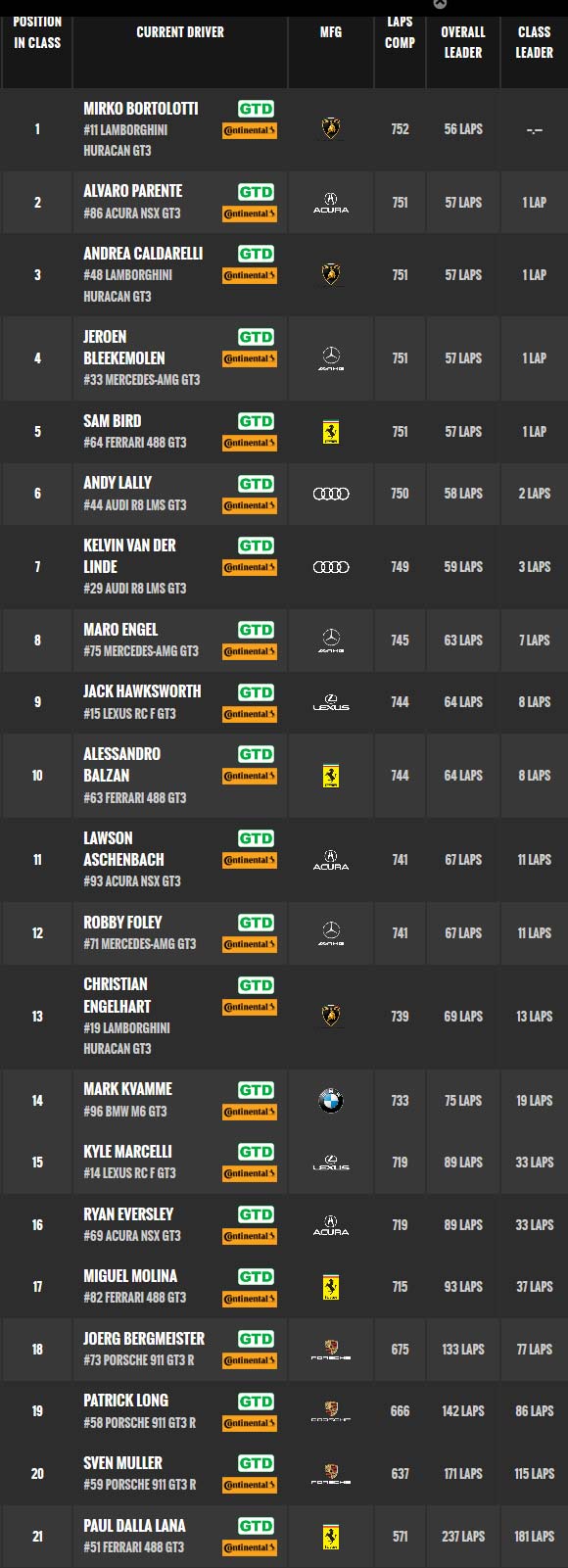Click the laps completed value for Paul Dalla Lana
The height and width of the screenshot is (1568, 568).
coord(400,1537)
